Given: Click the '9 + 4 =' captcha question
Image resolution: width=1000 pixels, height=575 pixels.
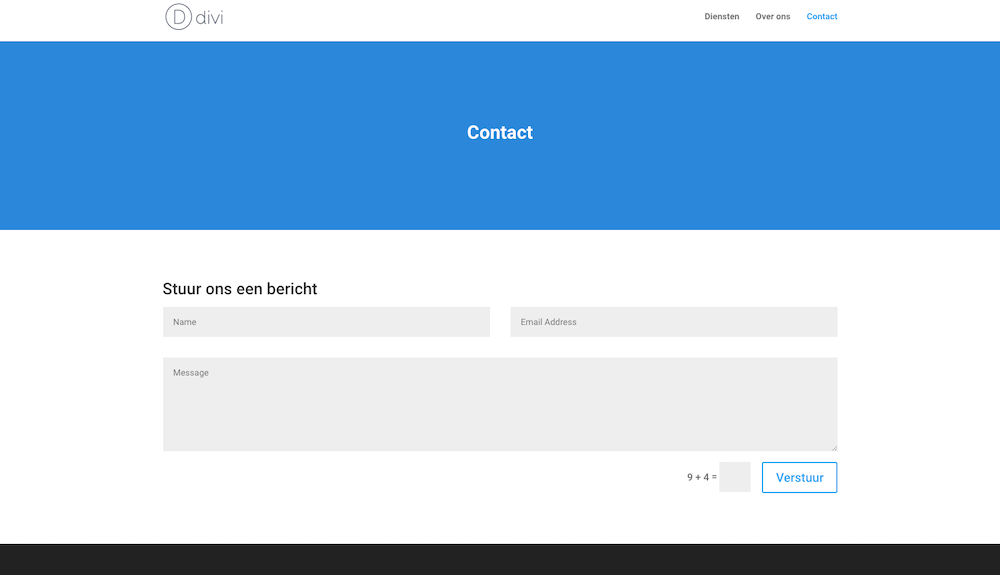Looking at the screenshot, I should click(x=701, y=478).
